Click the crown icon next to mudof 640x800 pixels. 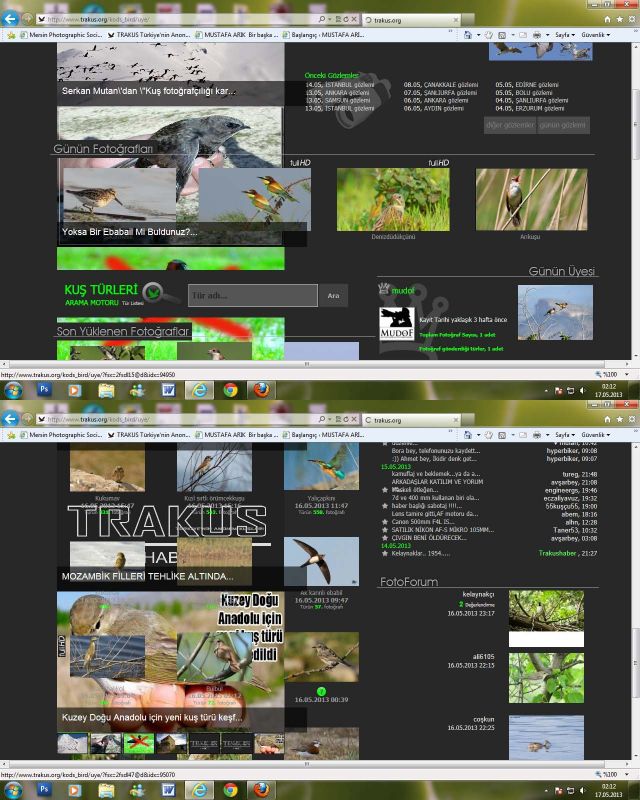(383, 289)
